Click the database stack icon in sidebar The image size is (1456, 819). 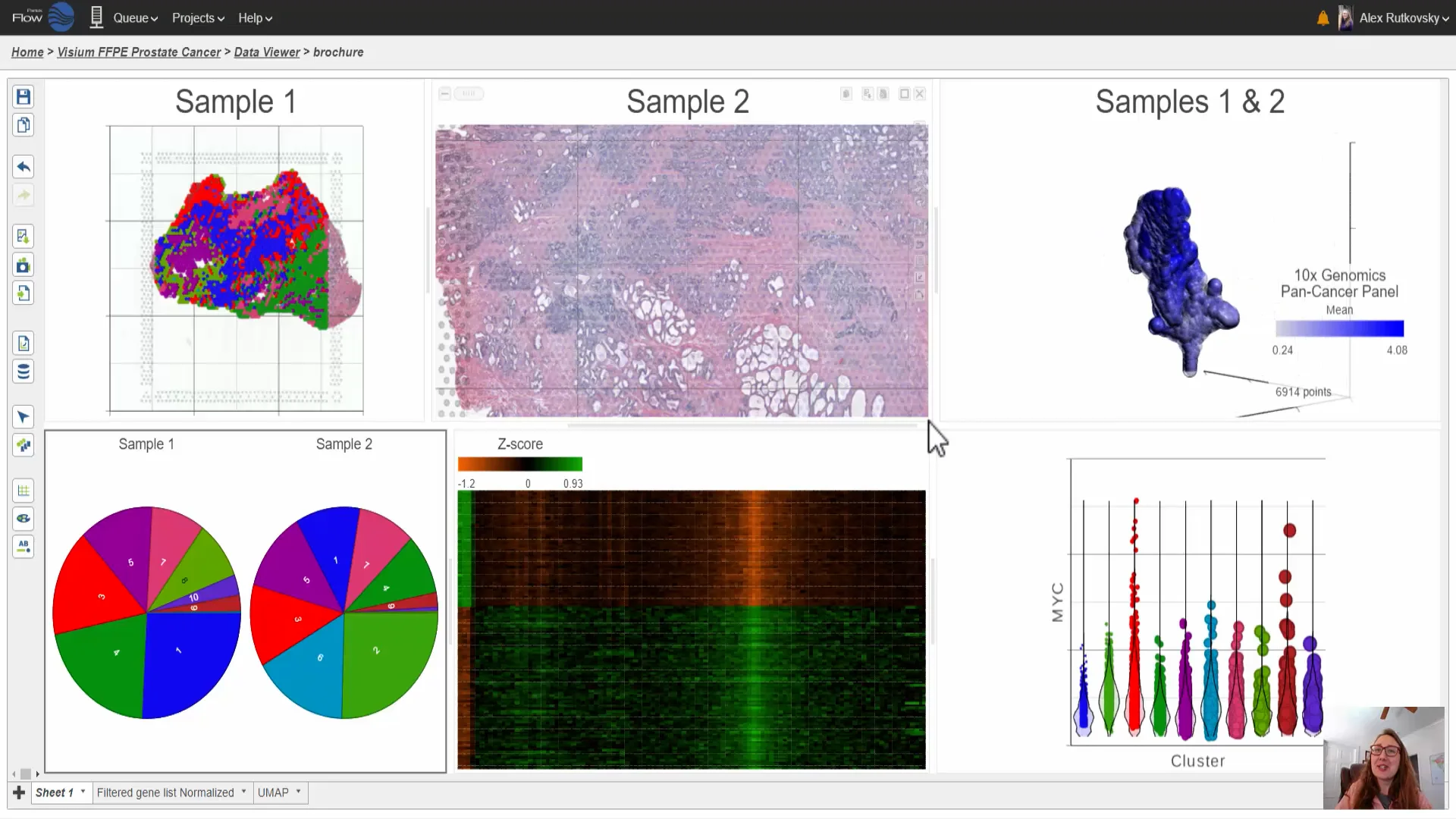pos(24,372)
